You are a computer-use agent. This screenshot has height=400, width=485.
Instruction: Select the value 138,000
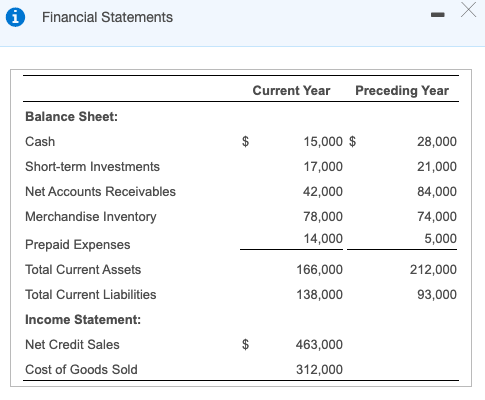click(x=319, y=295)
